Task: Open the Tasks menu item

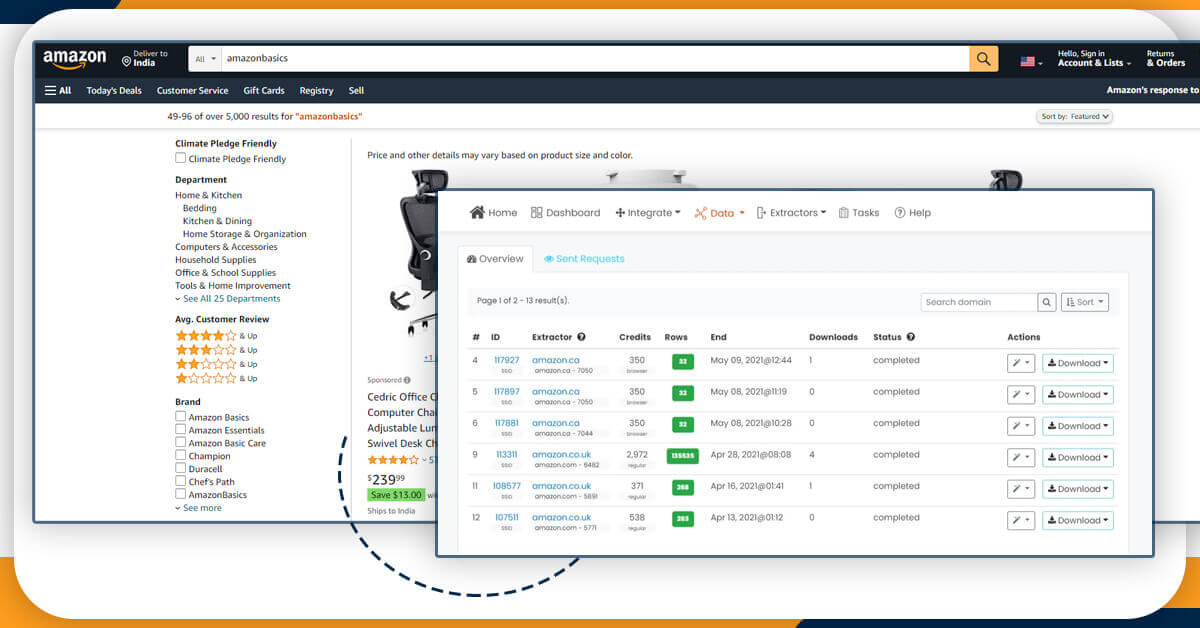Action: coord(859,213)
